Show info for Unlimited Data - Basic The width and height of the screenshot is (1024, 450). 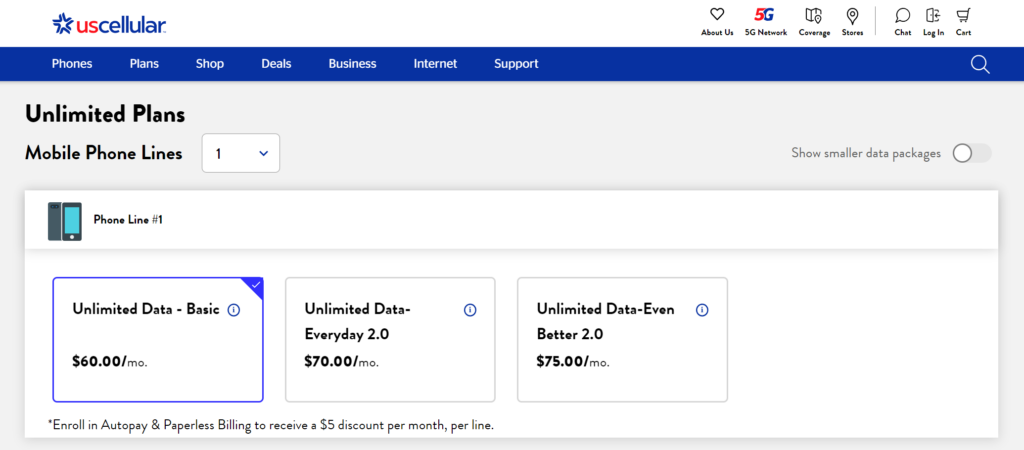click(234, 310)
